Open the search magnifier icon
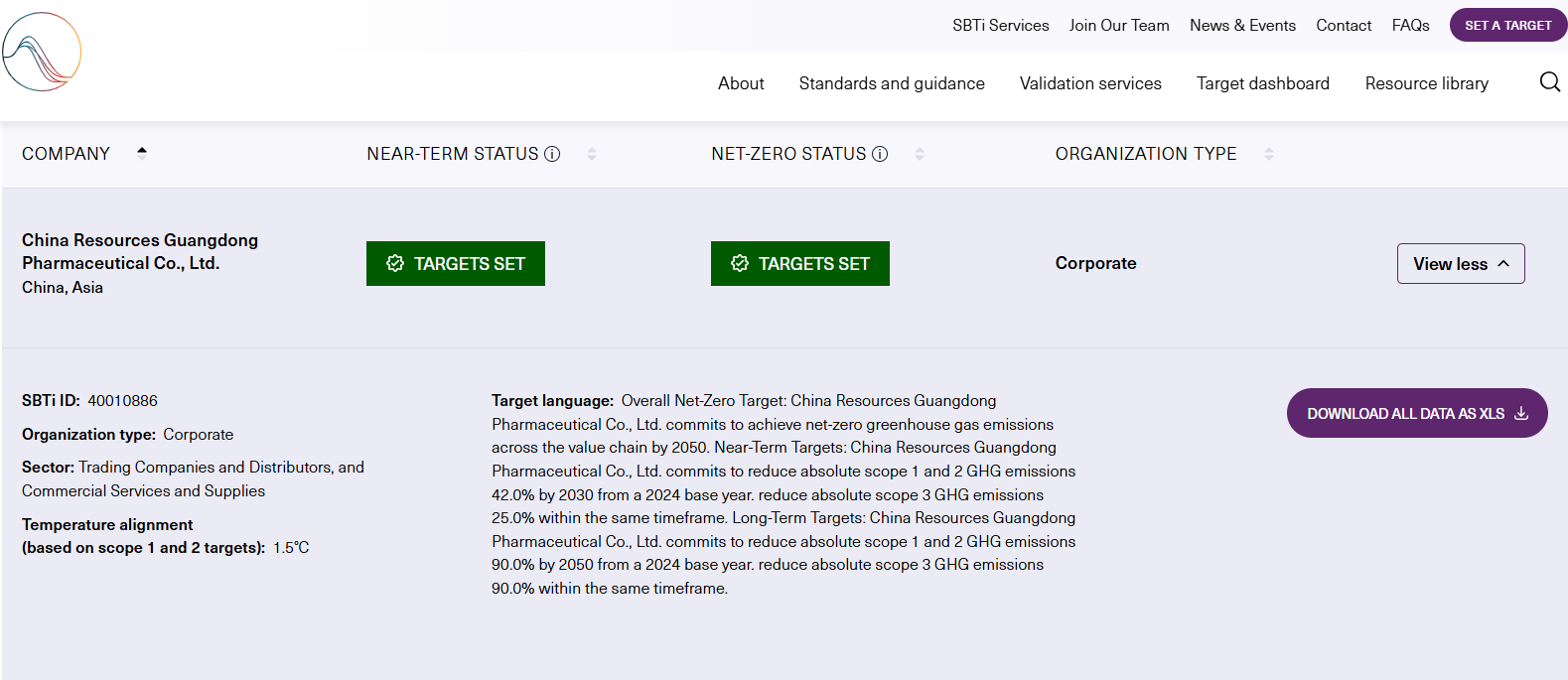The image size is (1568, 680). [x=1549, y=82]
